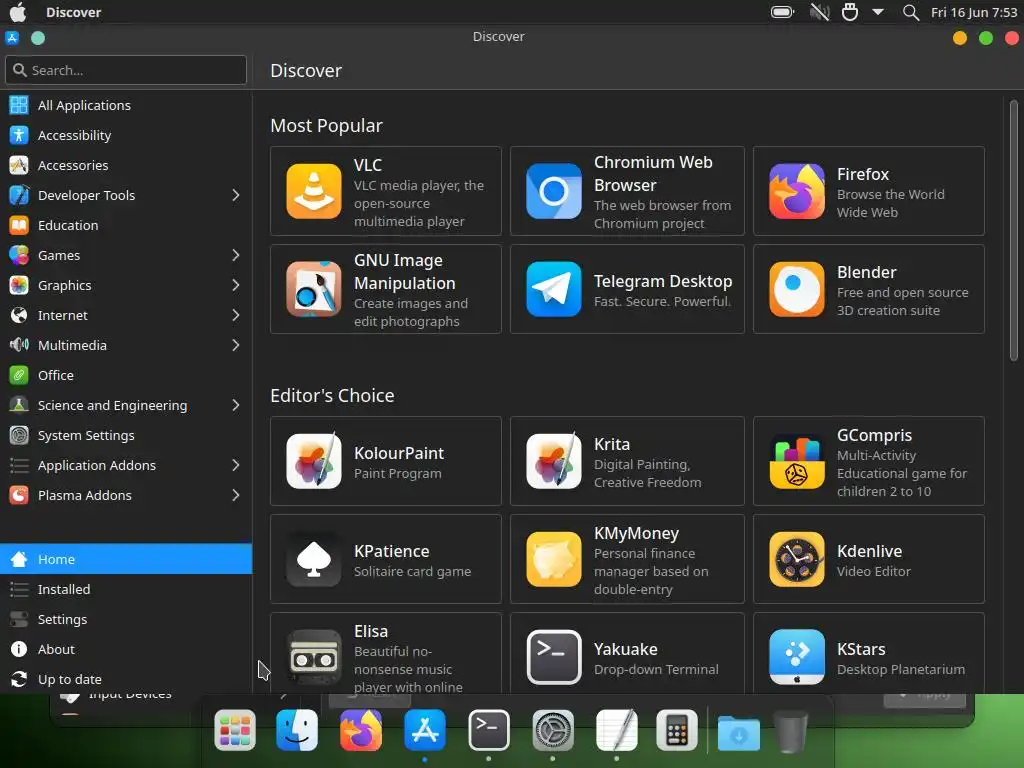Viewport: 1024px width, 768px height.
Task: Check the Up to date status
Action: click(126, 679)
